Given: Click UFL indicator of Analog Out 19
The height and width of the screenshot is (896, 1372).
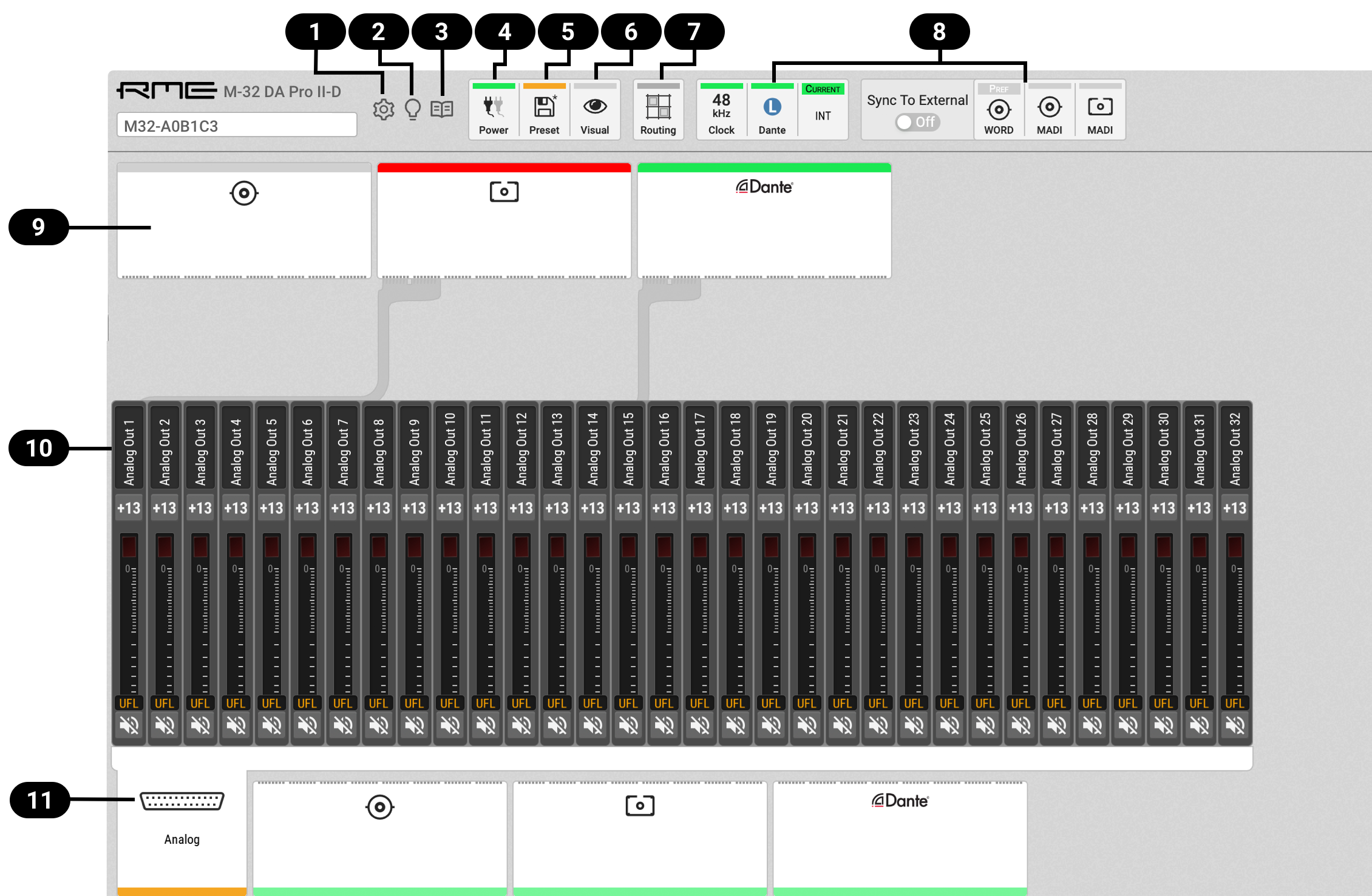Looking at the screenshot, I should tap(771, 703).
